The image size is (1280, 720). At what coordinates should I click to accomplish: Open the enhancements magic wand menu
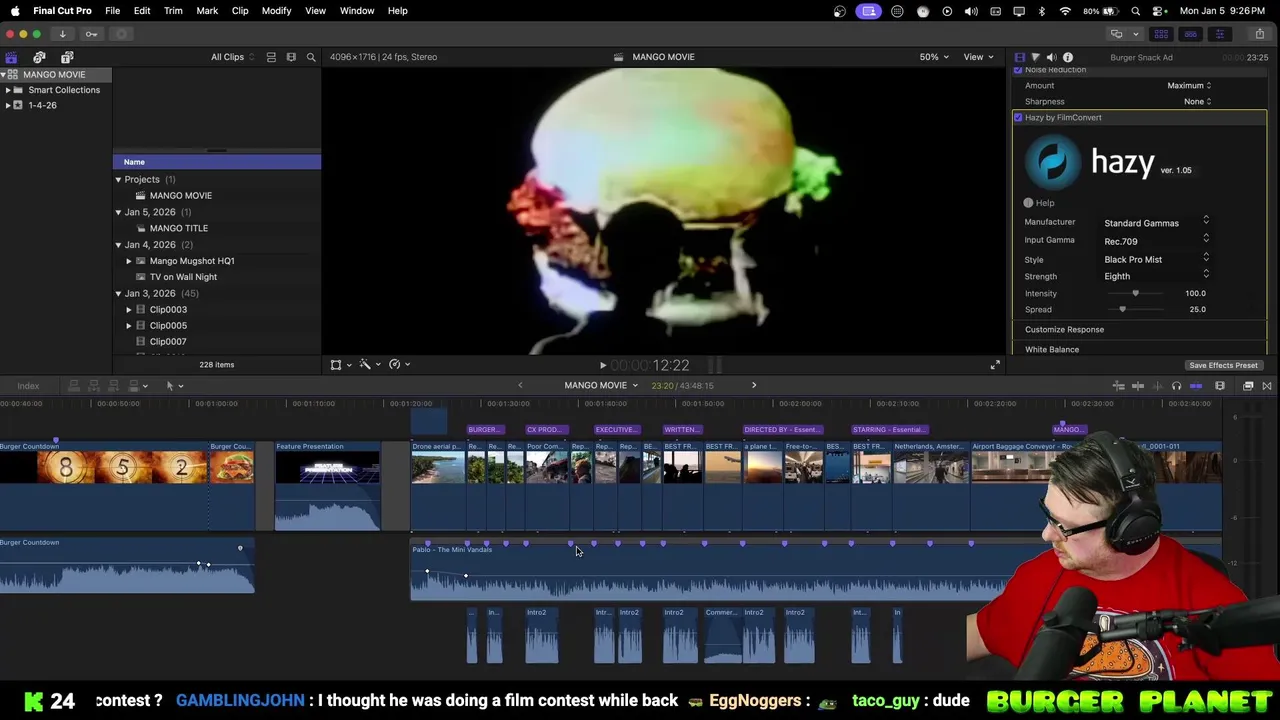pos(369,365)
